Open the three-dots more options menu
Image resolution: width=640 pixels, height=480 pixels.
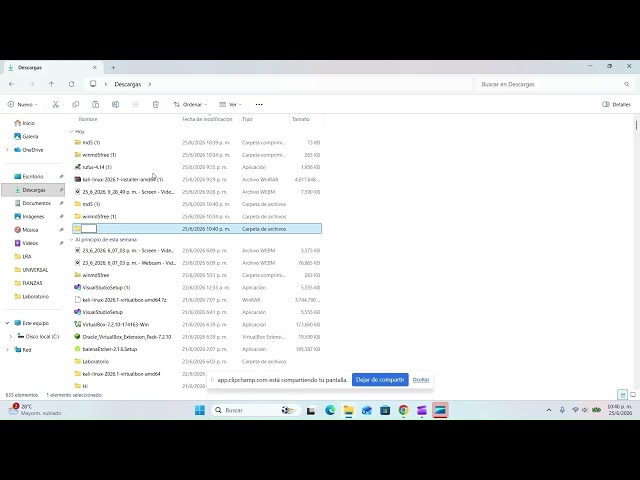259,104
